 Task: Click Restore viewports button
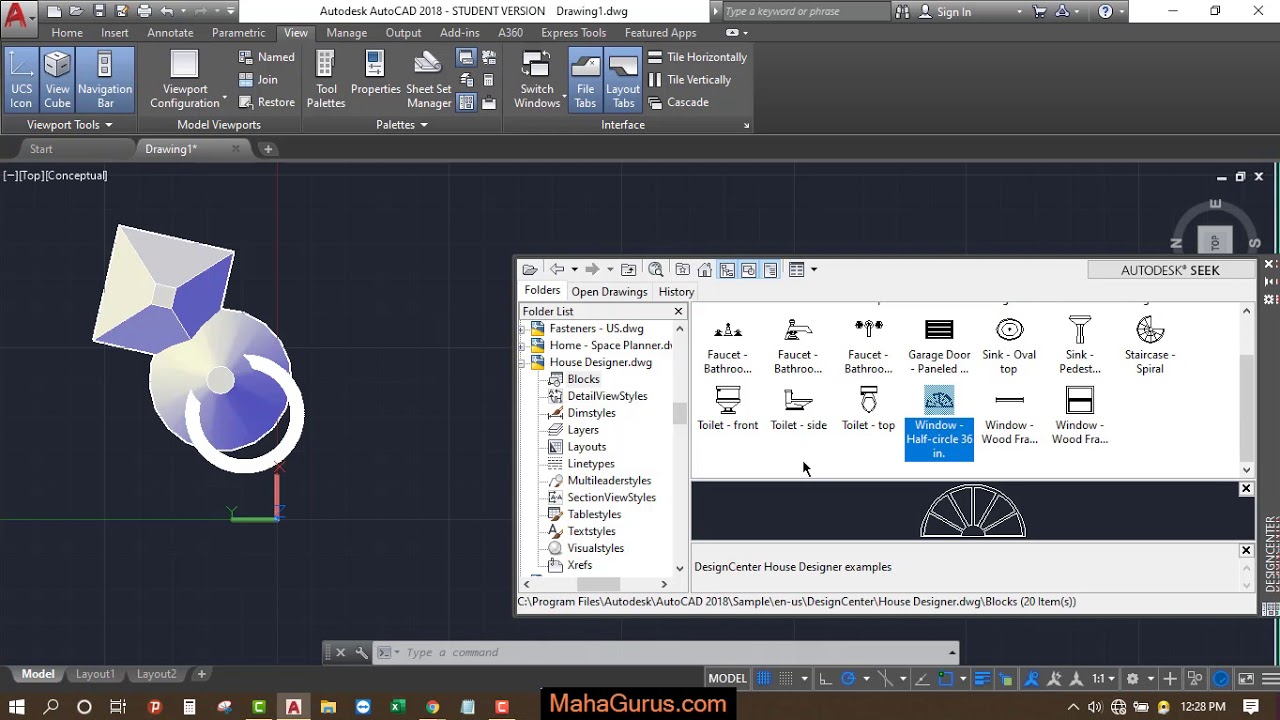click(x=267, y=102)
